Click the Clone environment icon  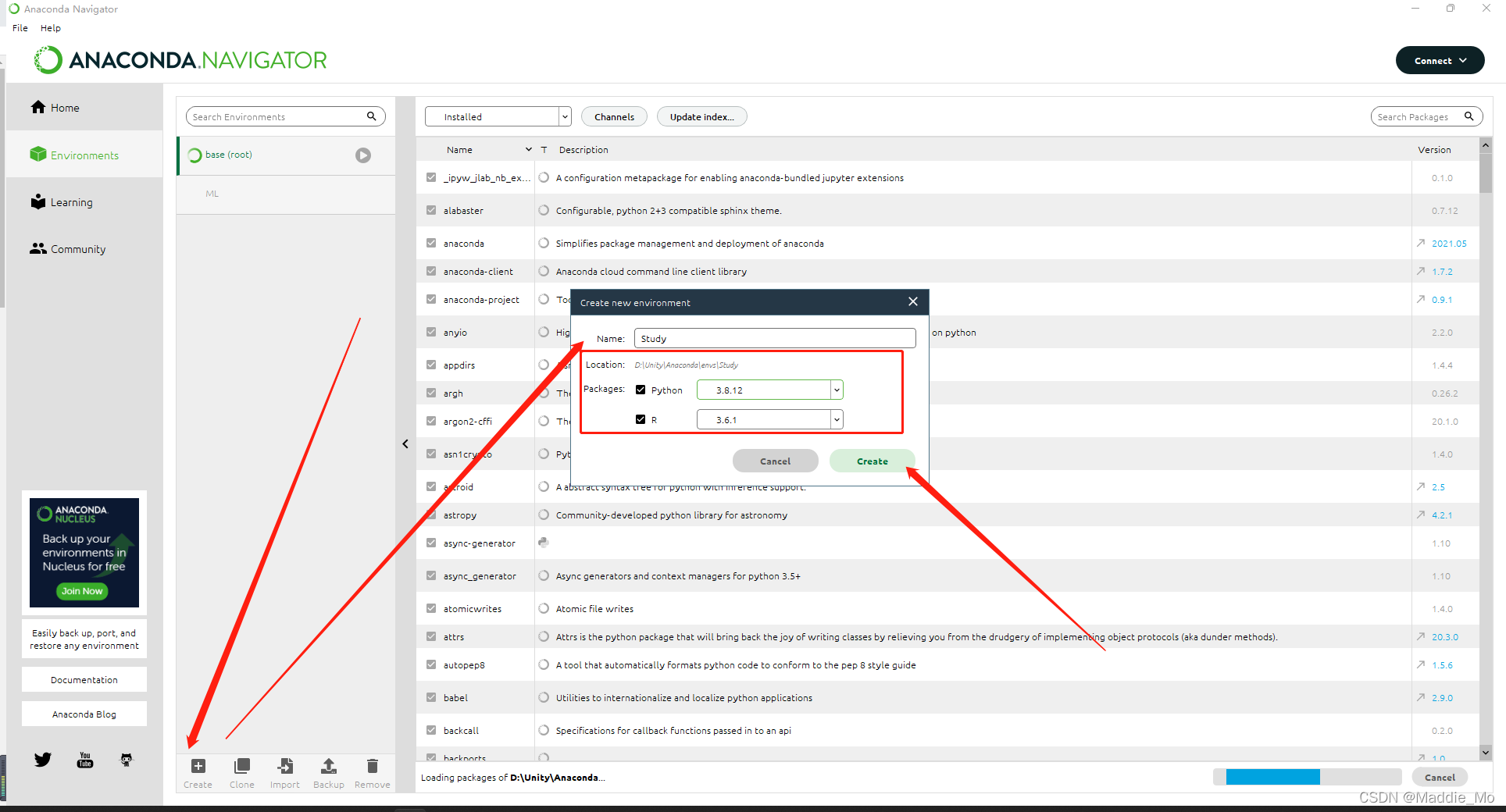click(242, 766)
